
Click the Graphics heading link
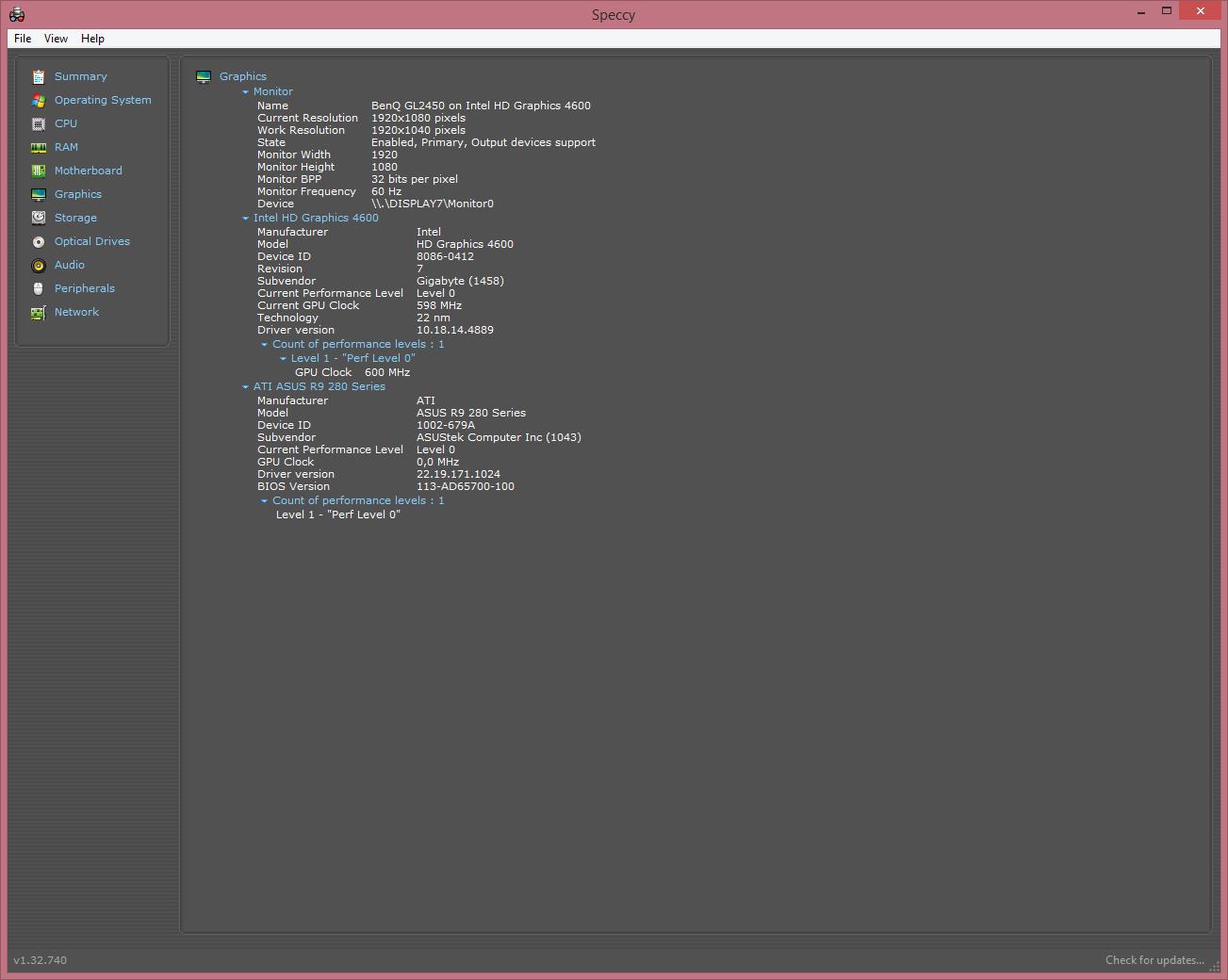pyautogui.click(x=242, y=76)
